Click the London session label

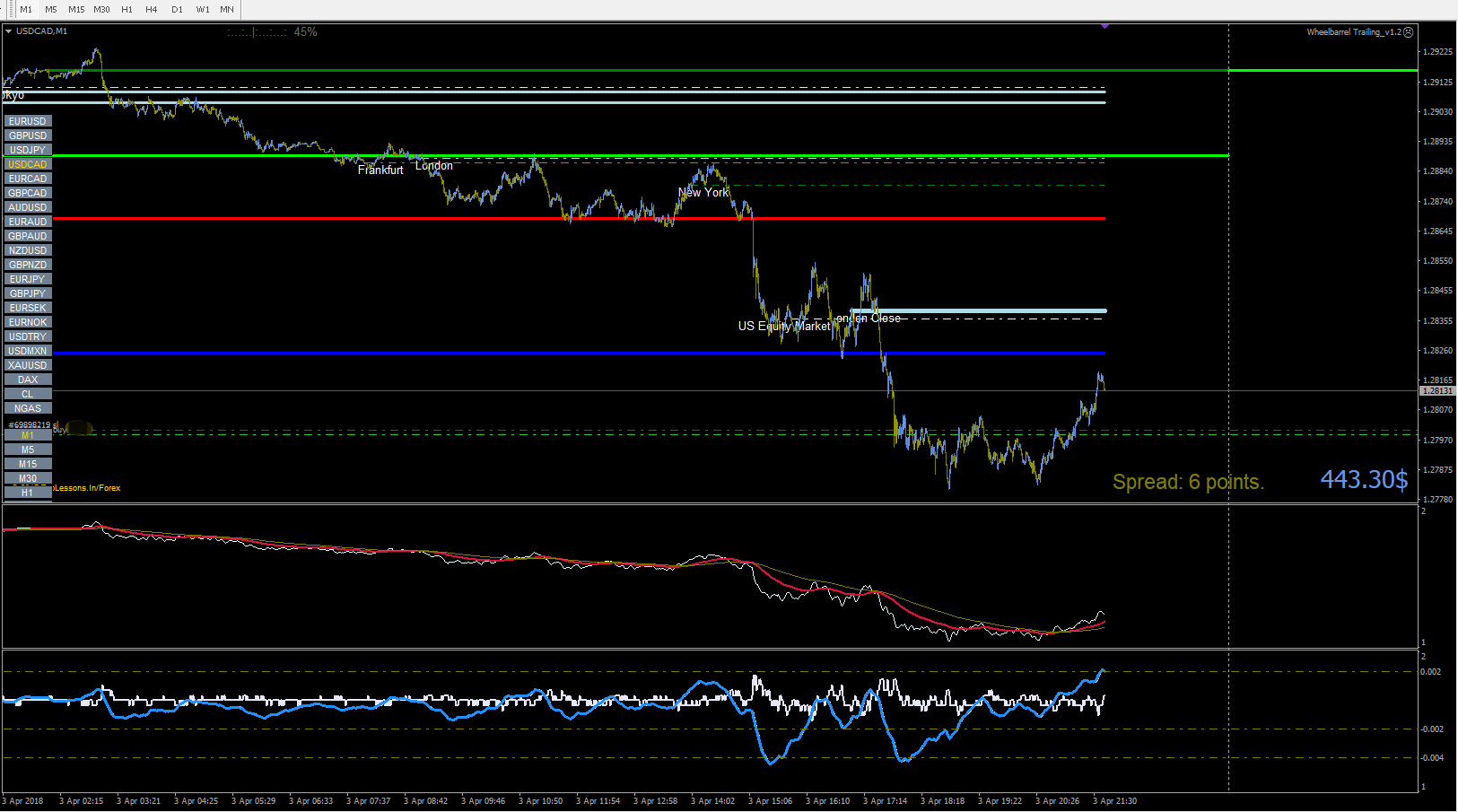(x=434, y=166)
